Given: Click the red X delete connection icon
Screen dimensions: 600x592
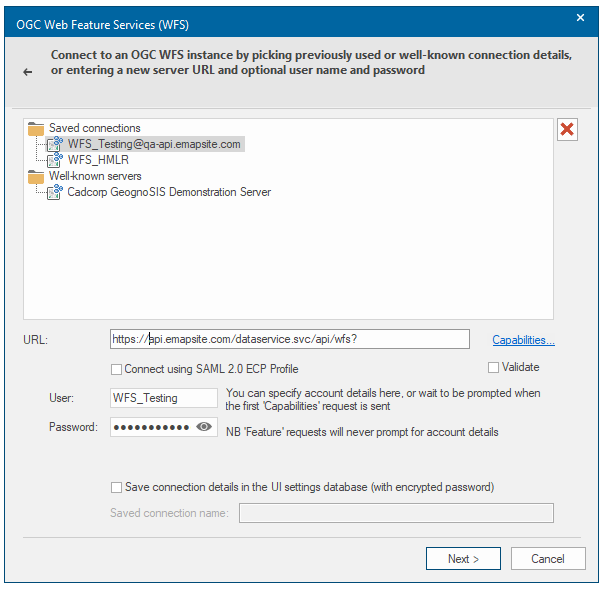Looking at the screenshot, I should click(x=567, y=130).
